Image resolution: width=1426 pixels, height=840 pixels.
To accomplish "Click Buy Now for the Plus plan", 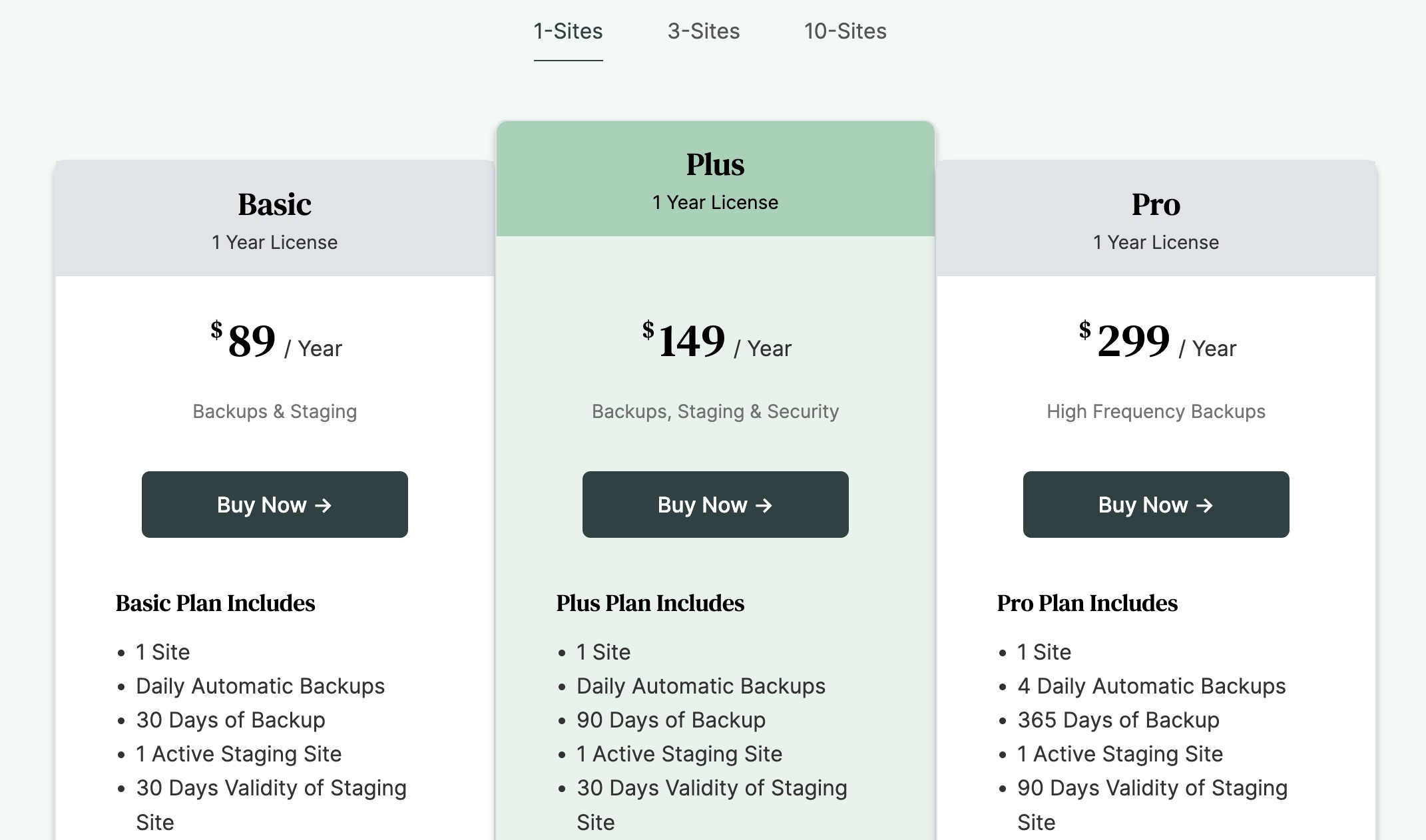I will (x=715, y=504).
